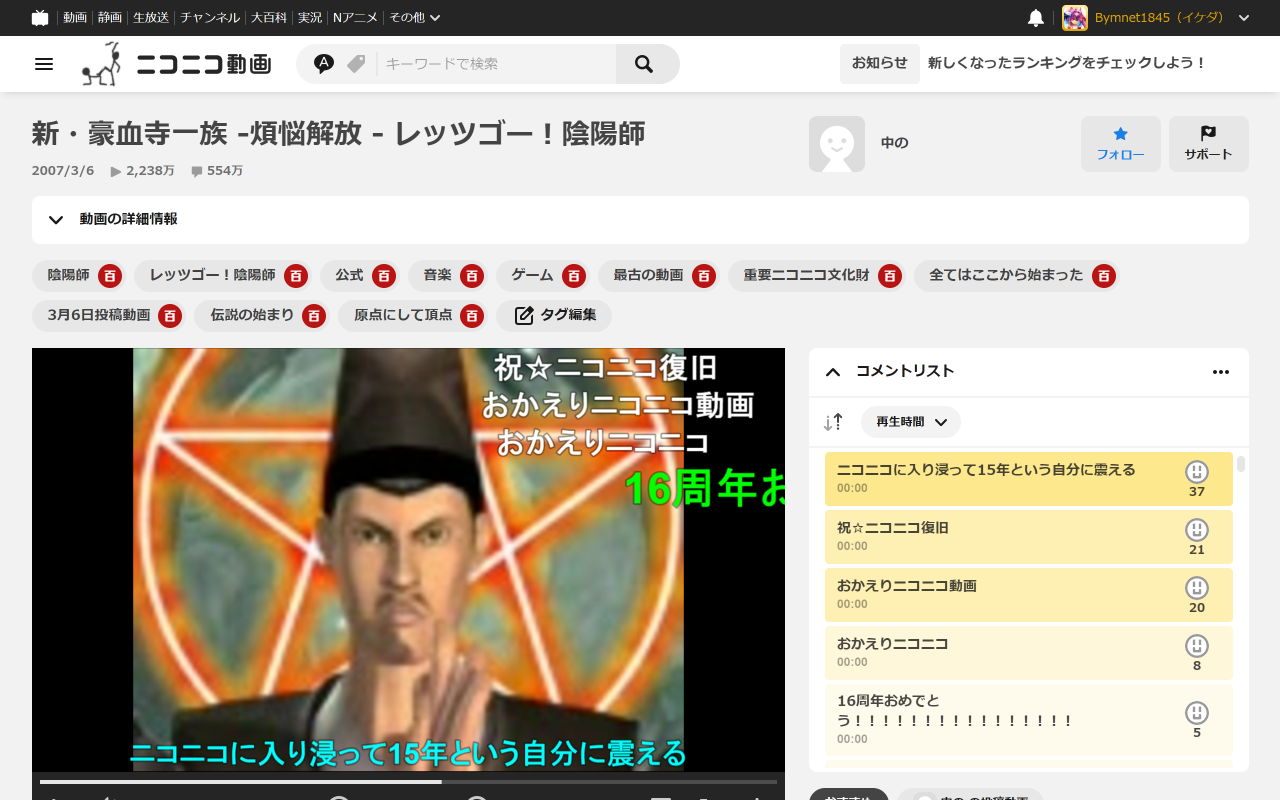This screenshot has height=800, width=1280.
Task: Open 生放送 in the top navigation
Action: (151, 18)
